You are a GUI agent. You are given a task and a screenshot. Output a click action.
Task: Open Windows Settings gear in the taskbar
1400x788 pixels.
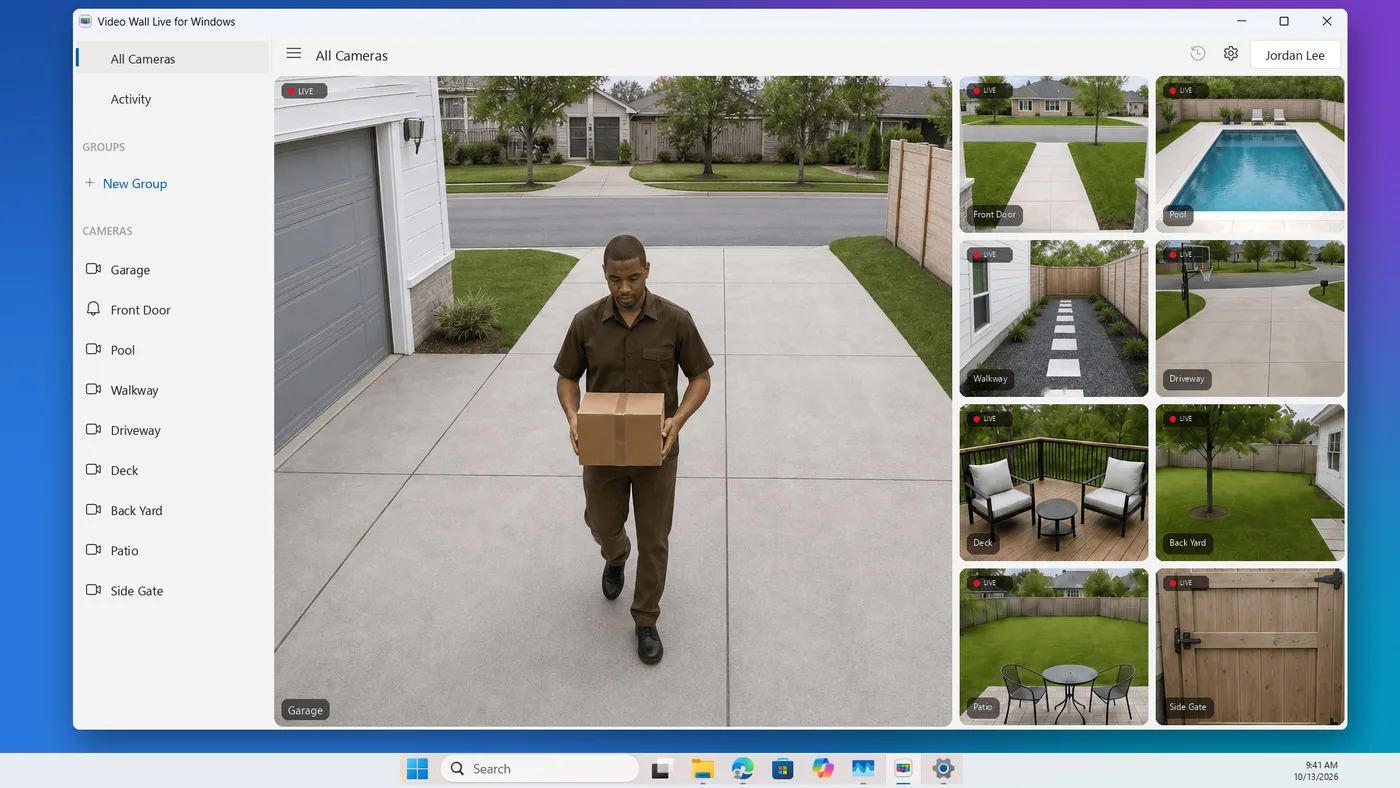click(943, 768)
